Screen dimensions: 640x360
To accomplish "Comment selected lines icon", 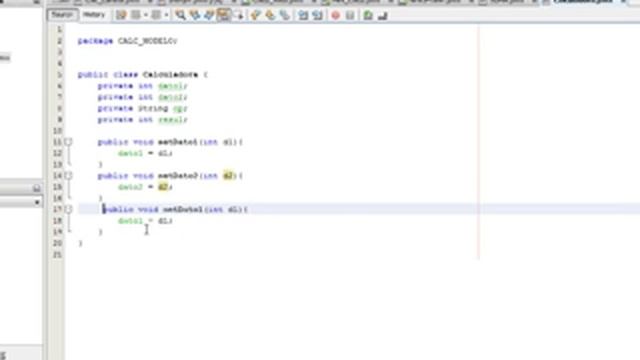I will tap(368, 16).
